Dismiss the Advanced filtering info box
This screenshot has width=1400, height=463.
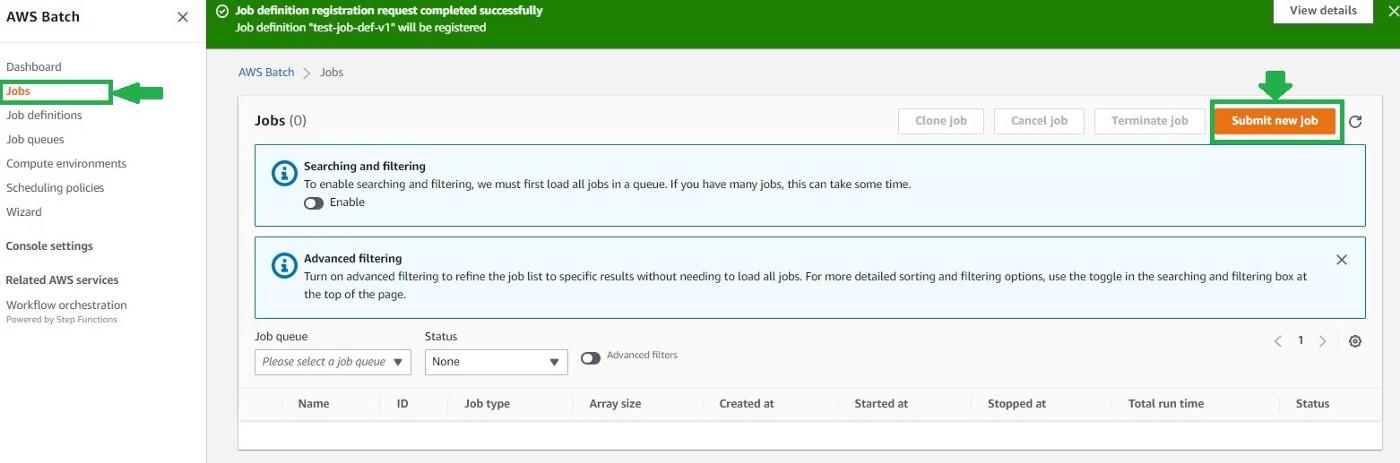[x=1342, y=259]
